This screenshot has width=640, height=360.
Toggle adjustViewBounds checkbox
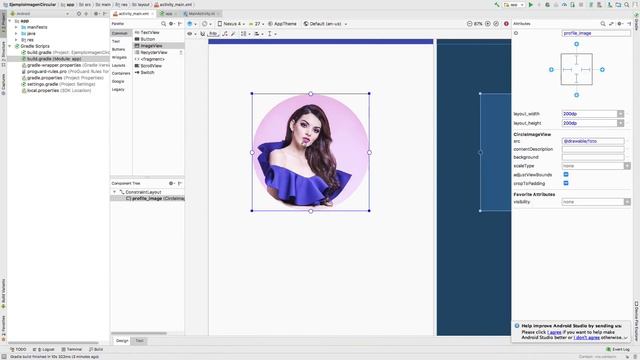coord(566,175)
